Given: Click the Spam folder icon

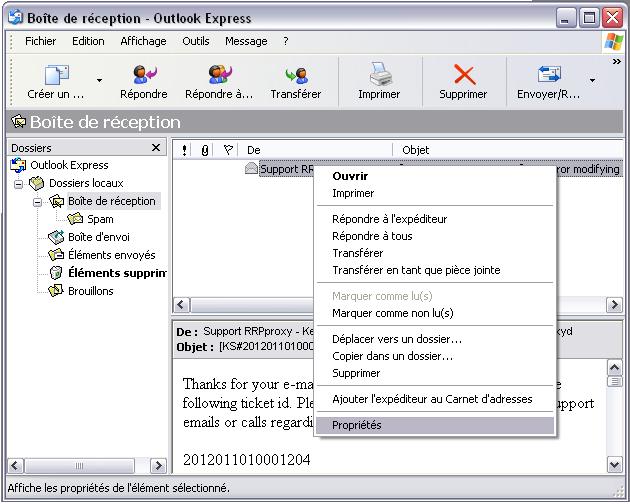Looking at the screenshot, I should tap(75, 219).
